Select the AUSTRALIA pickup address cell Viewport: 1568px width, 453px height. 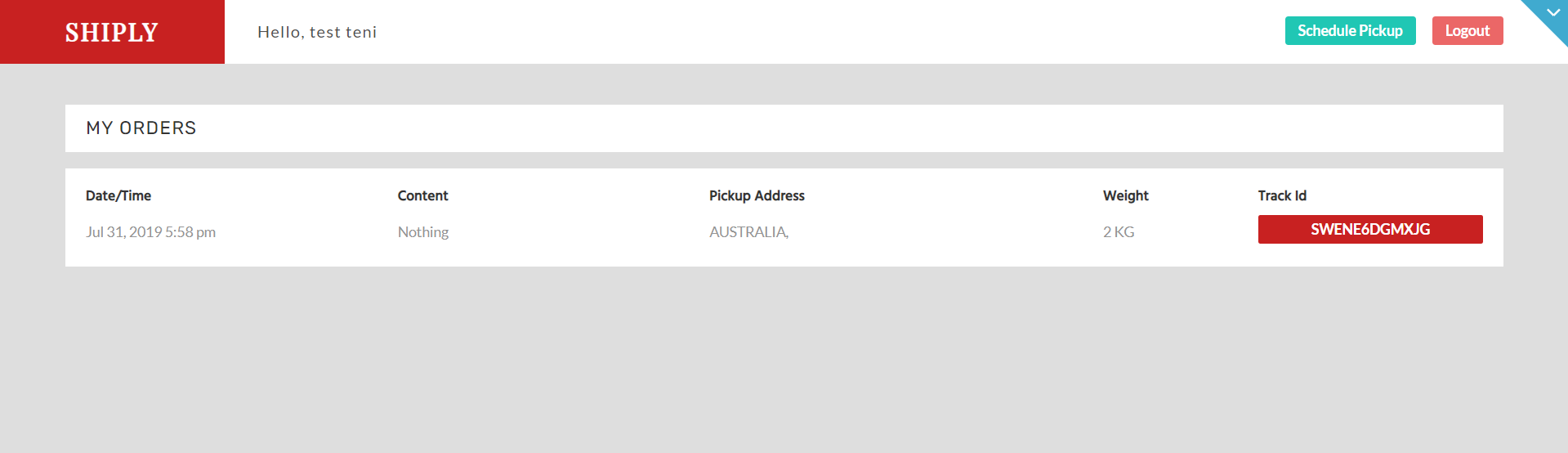point(748,232)
